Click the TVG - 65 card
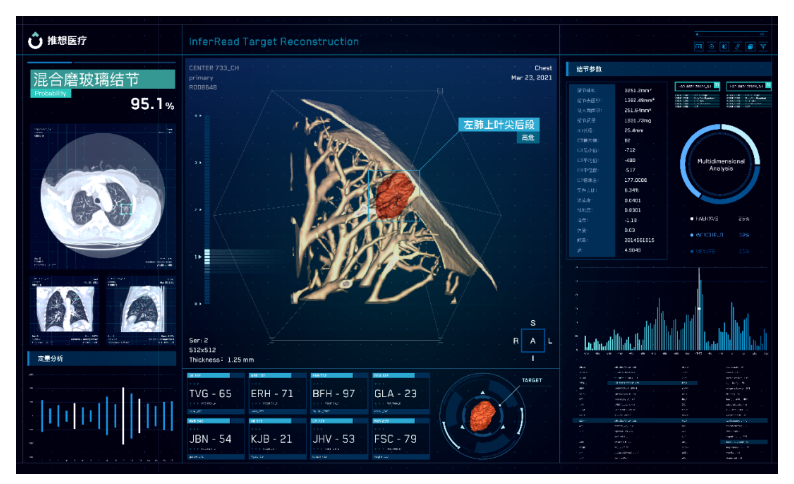Image resolution: width=794 pixels, height=484 pixels. 212,394
